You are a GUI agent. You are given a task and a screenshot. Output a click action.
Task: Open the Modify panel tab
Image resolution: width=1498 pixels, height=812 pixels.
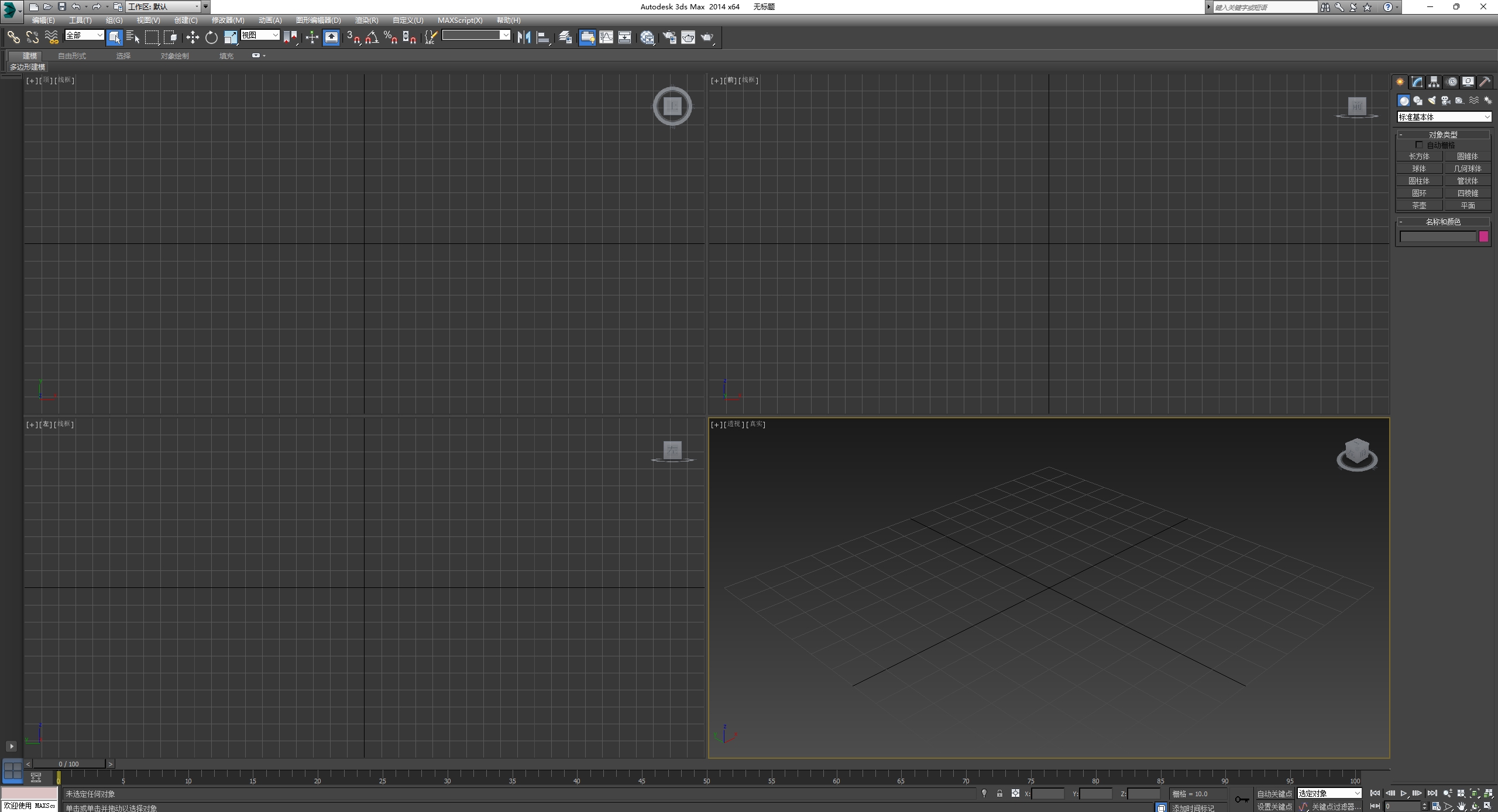click(1417, 82)
